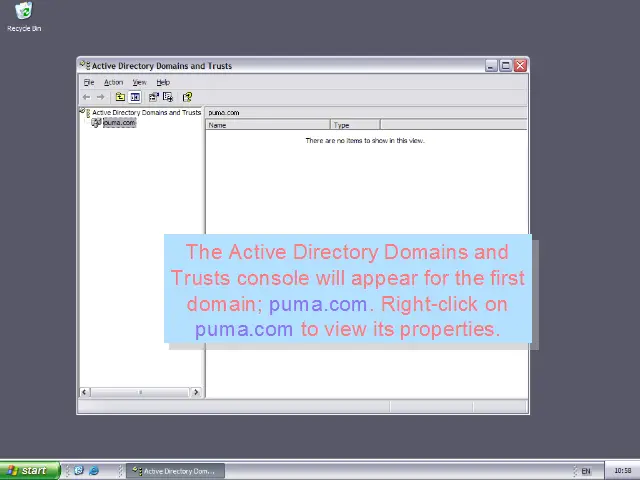This screenshot has height=480, width=640.
Task: Click the horizontal scrollbar thumb in tree pane
Action: click(140, 392)
